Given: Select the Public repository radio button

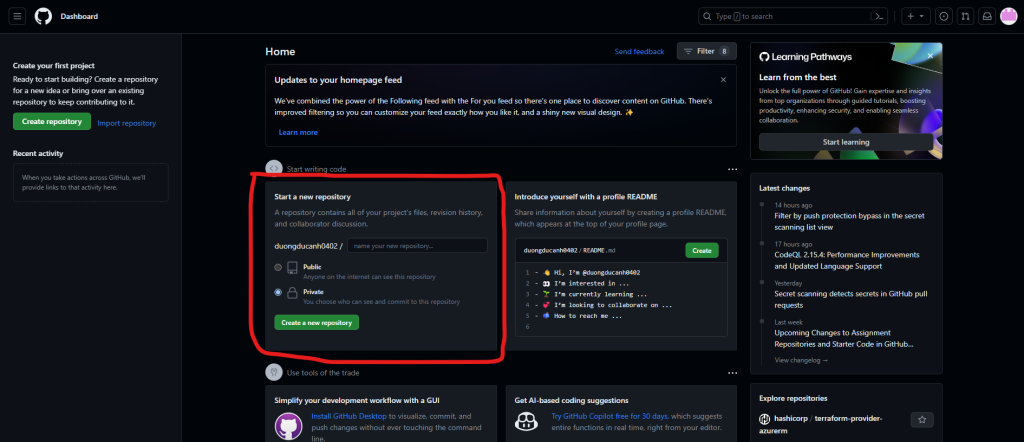Looking at the screenshot, I should [278, 268].
